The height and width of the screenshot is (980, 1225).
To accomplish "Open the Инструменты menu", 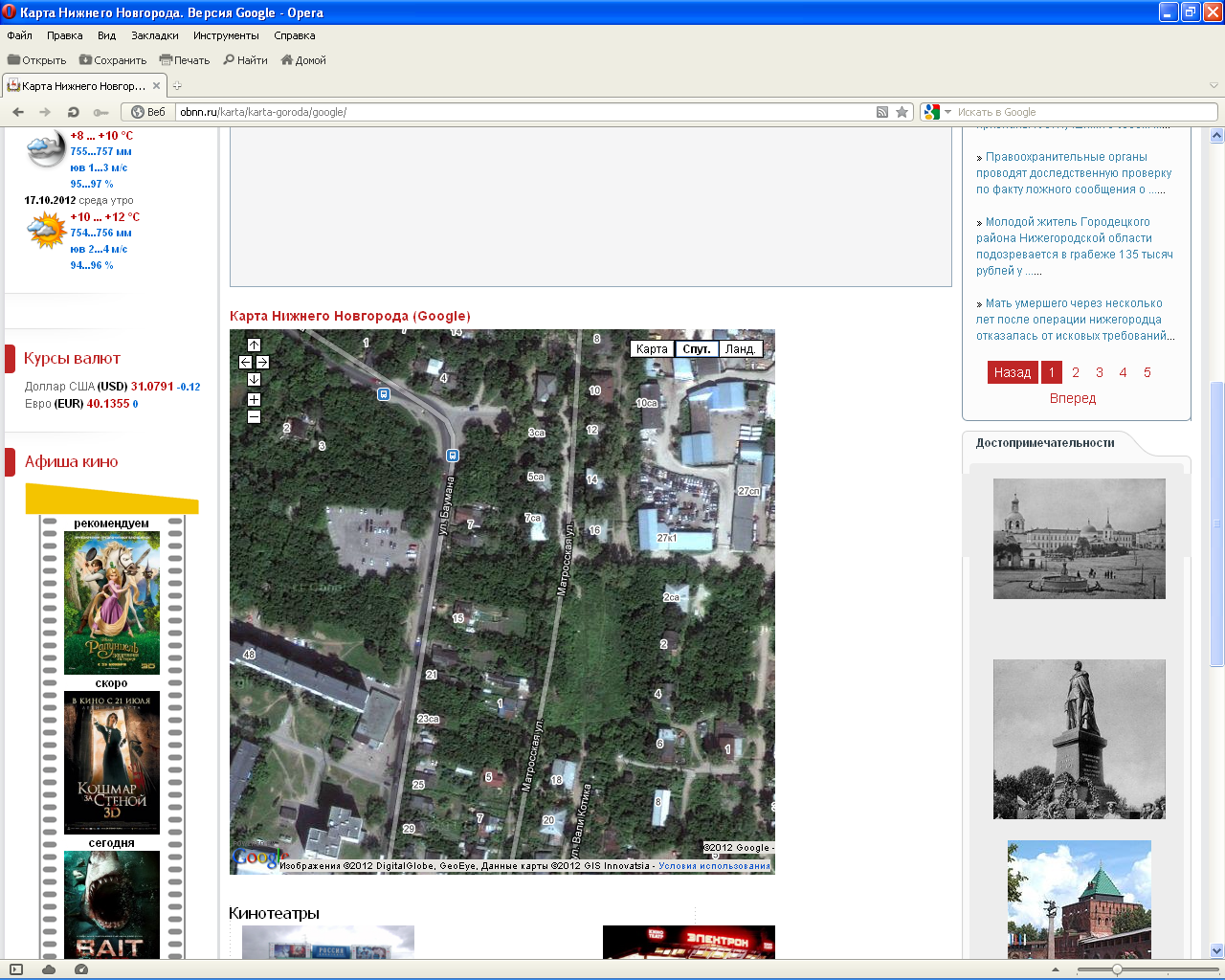I will click(226, 35).
